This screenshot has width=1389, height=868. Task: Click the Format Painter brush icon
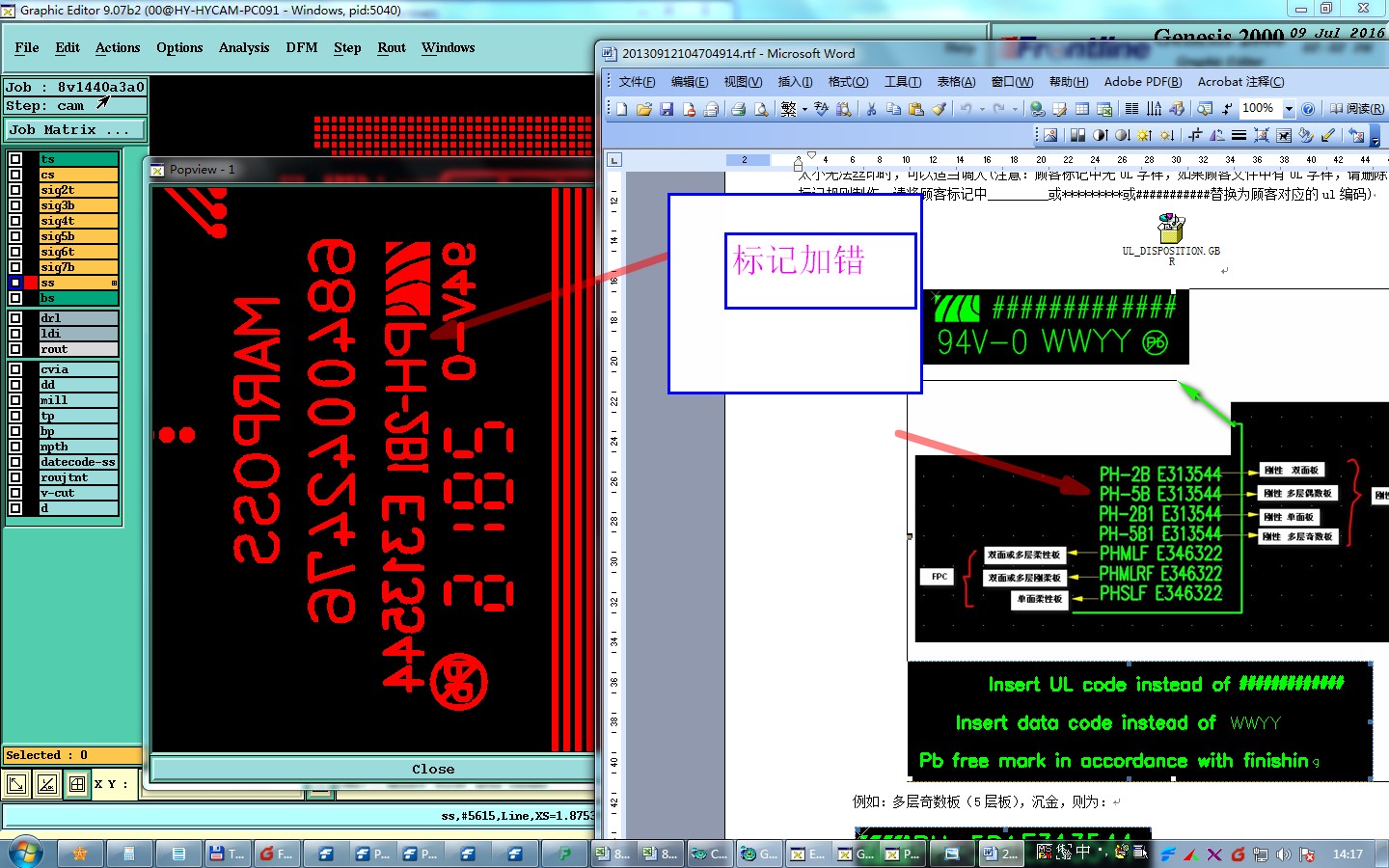tap(939, 109)
